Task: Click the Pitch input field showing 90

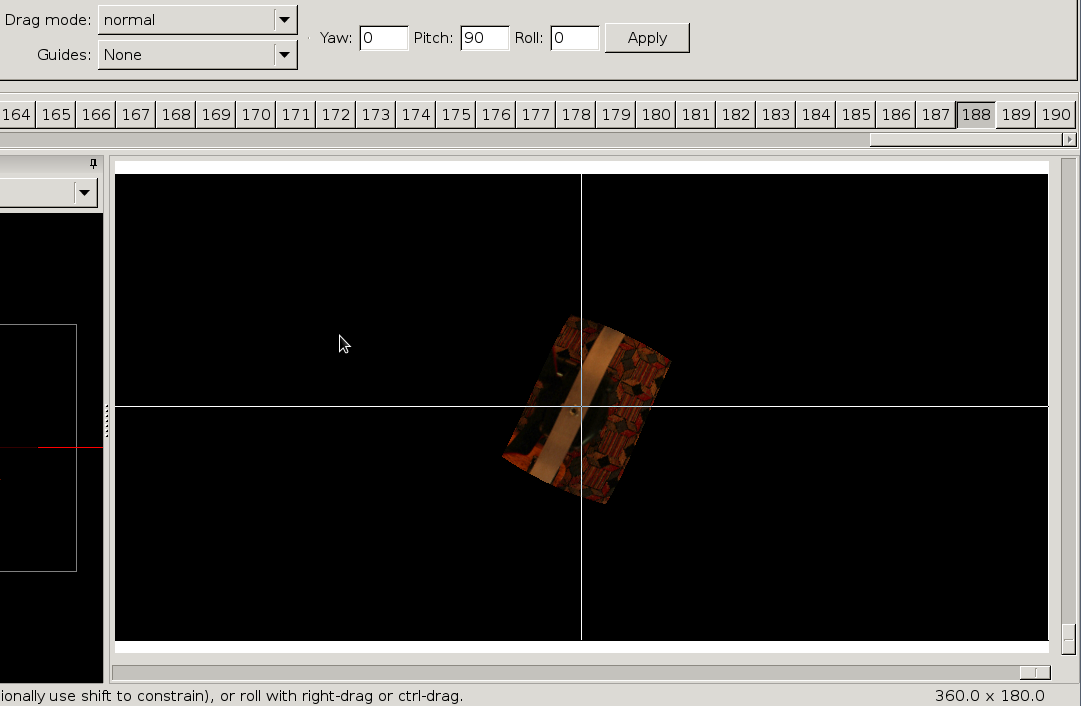Action: tap(484, 37)
